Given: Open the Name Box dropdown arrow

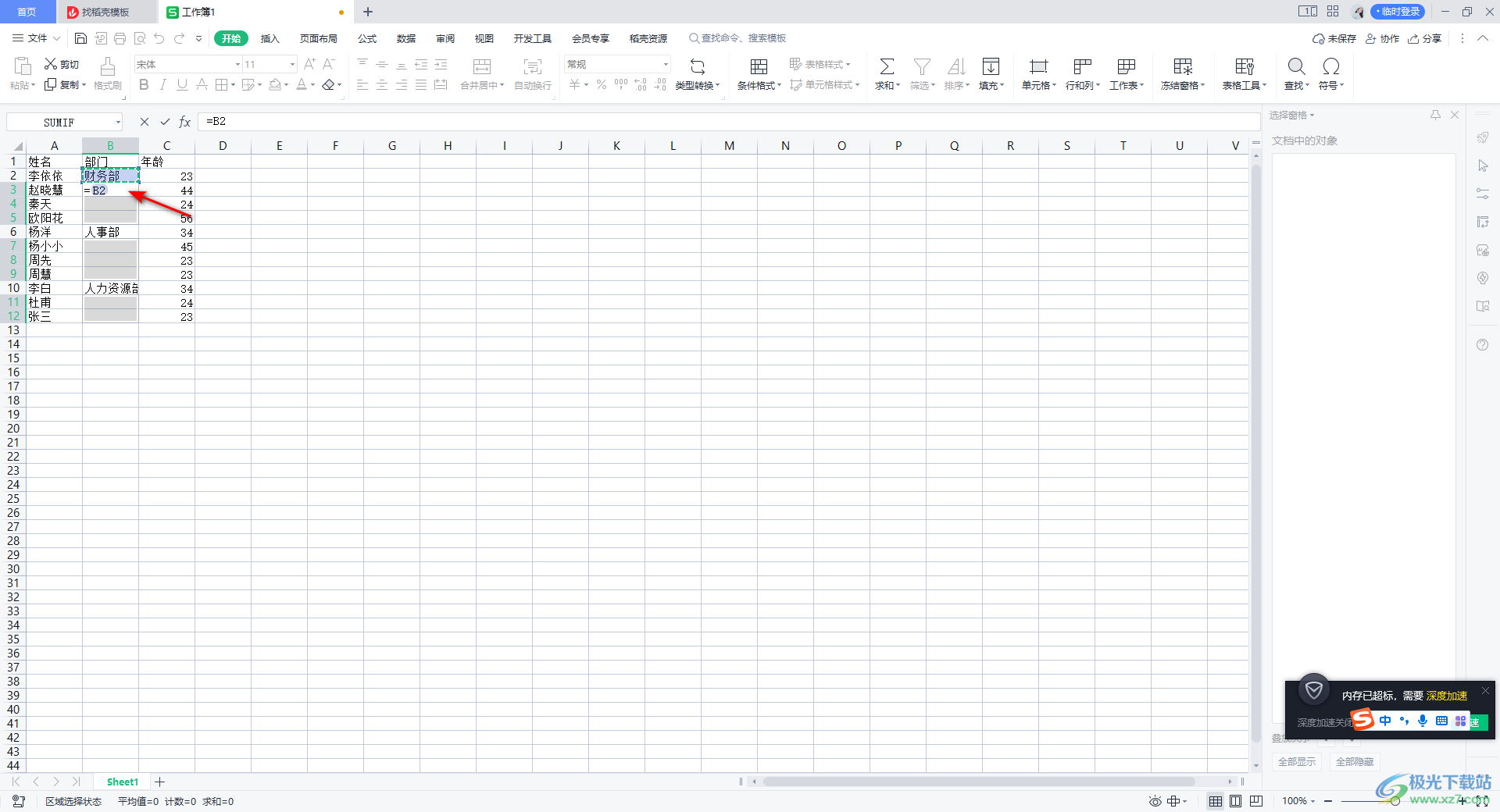Looking at the screenshot, I should tap(118, 122).
